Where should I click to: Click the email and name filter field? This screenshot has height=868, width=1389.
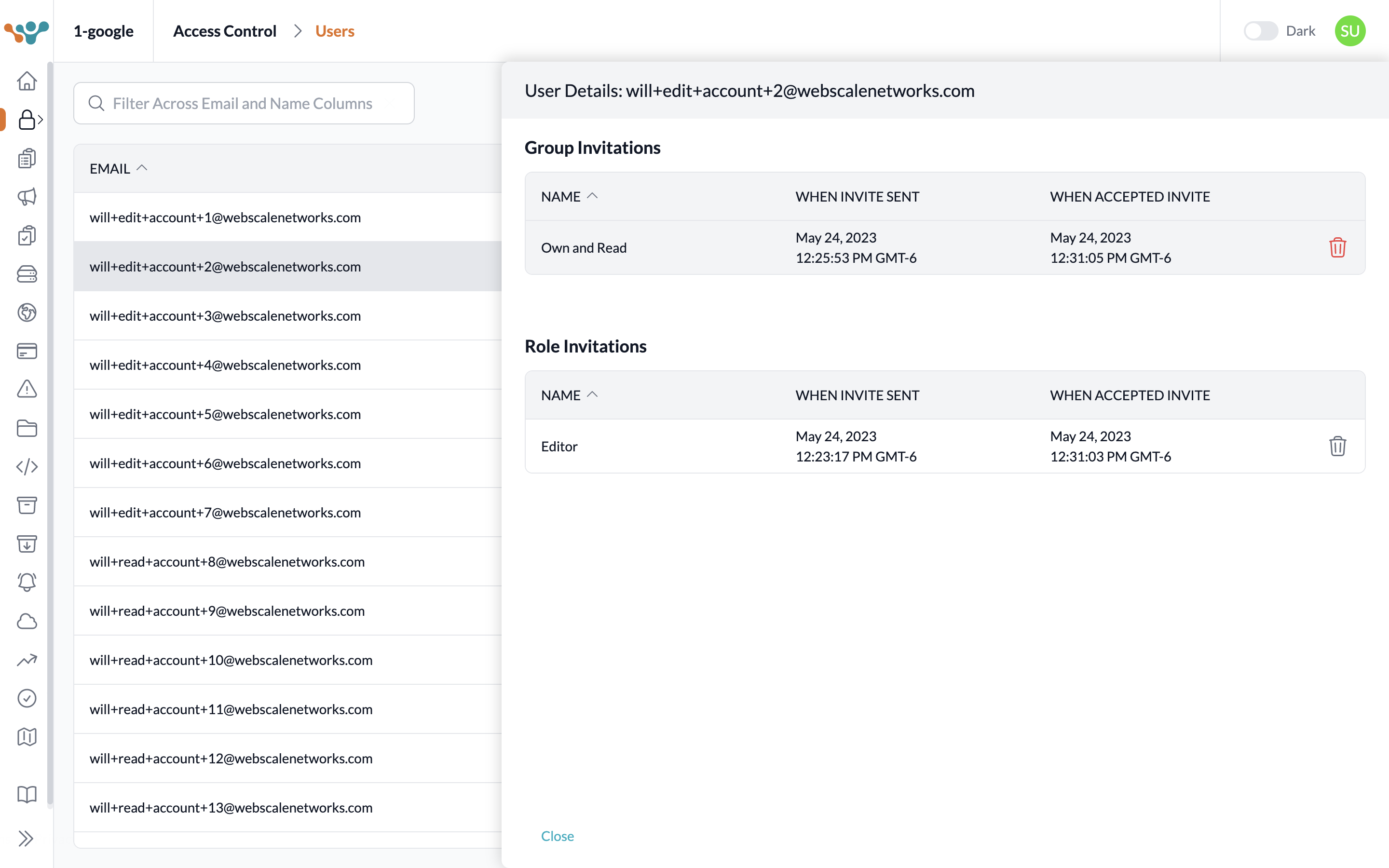tap(244, 103)
